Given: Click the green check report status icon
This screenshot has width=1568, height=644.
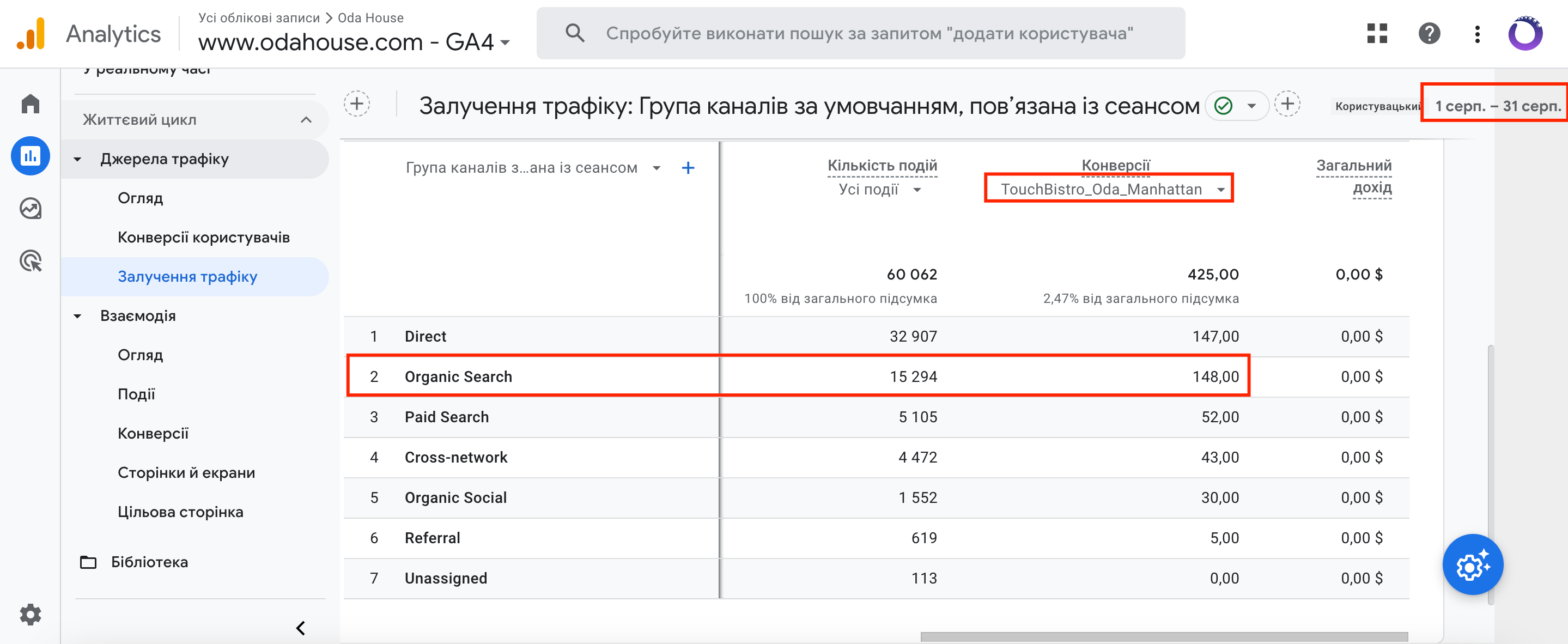Looking at the screenshot, I should pos(1224,106).
